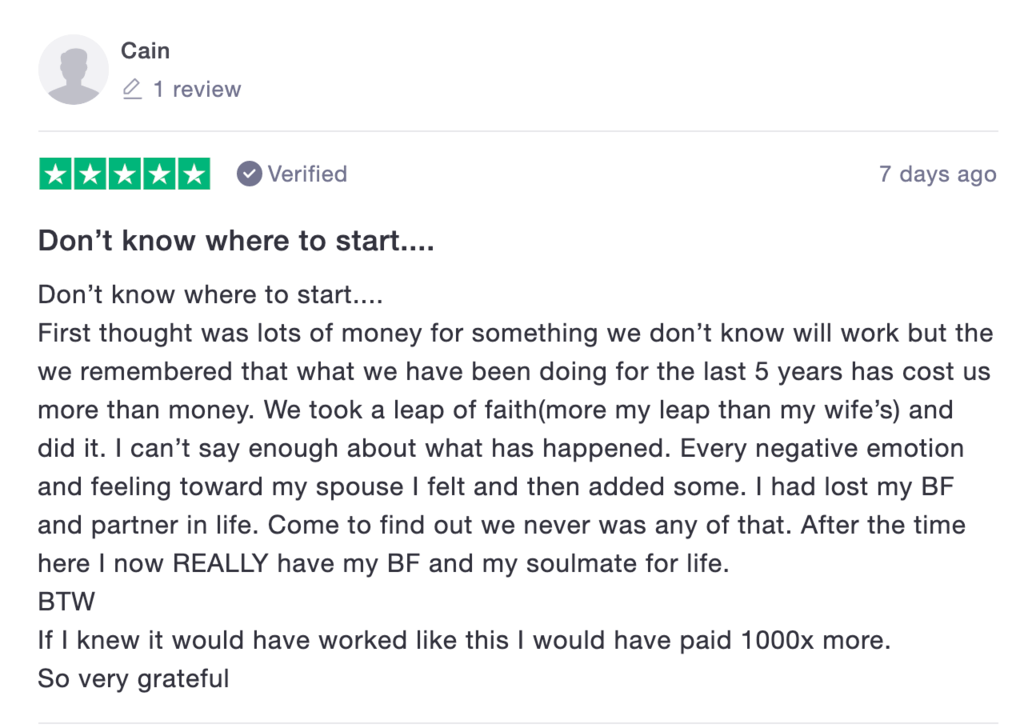Click the "So very grateful" closing line

pyautogui.click(x=133, y=679)
